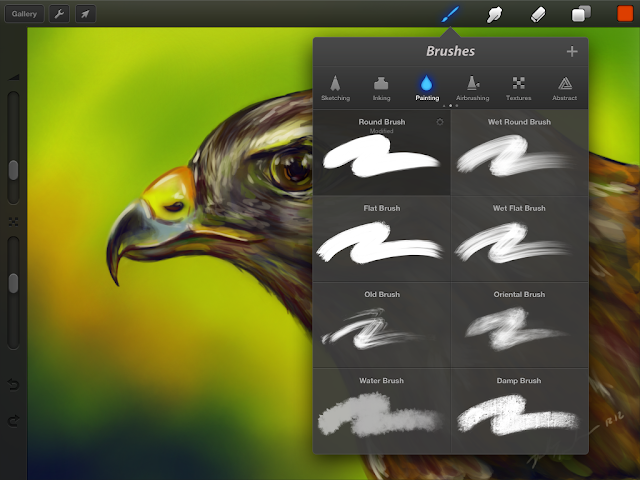Click the Brushes panel title
Image resolution: width=640 pixels, height=480 pixels.
tap(450, 51)
